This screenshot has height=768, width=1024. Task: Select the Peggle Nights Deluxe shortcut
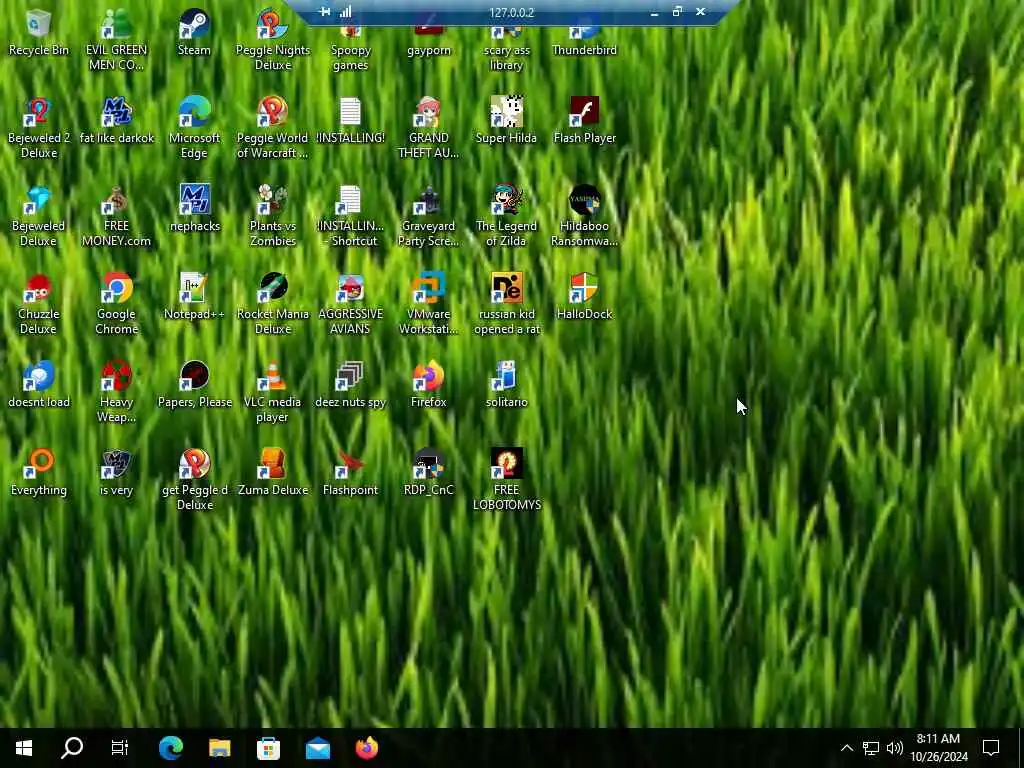[272, 39]
